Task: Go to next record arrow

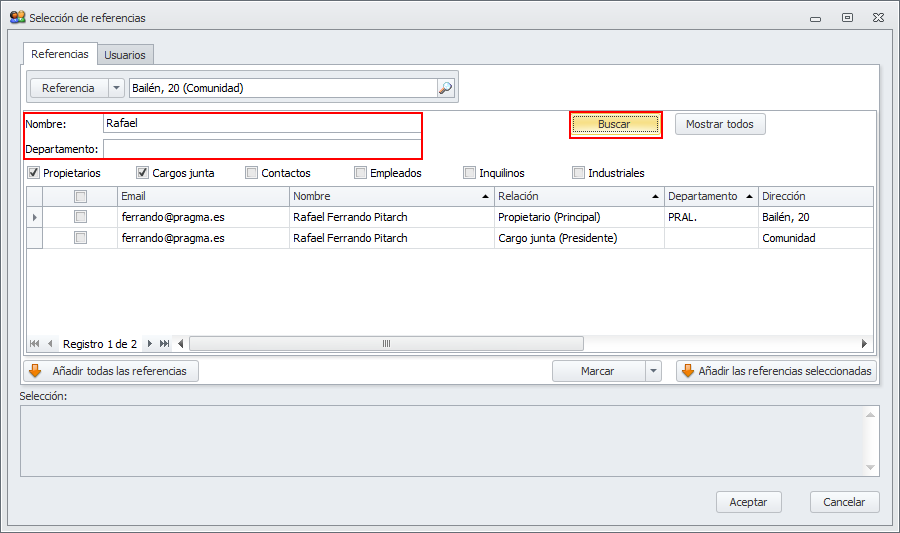Action: [x=149, y=344]
